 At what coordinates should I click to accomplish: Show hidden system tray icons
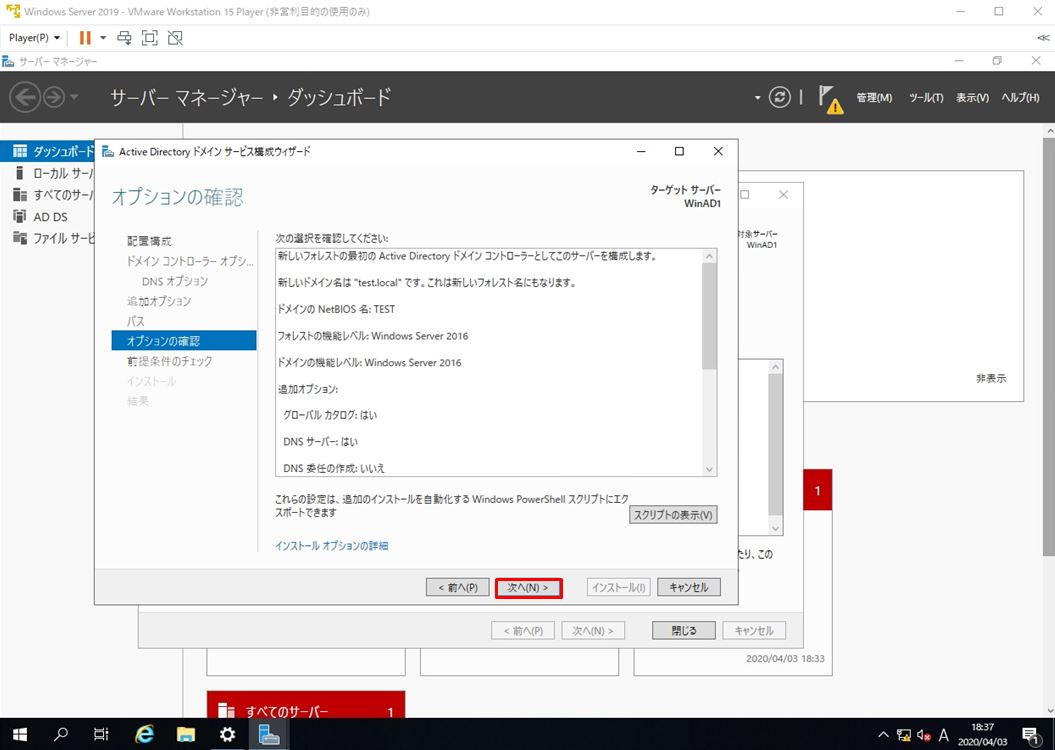click(883, 735)
